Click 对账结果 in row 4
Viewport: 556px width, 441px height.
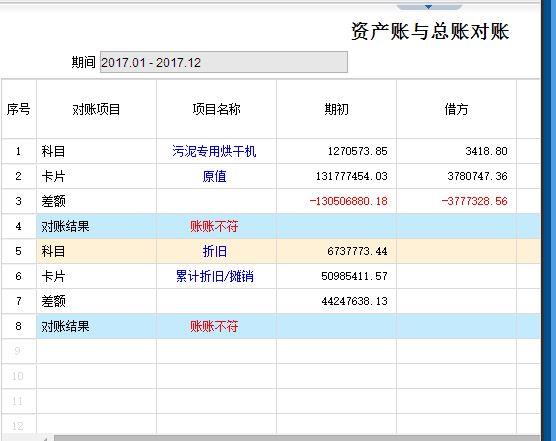[65, 226]
